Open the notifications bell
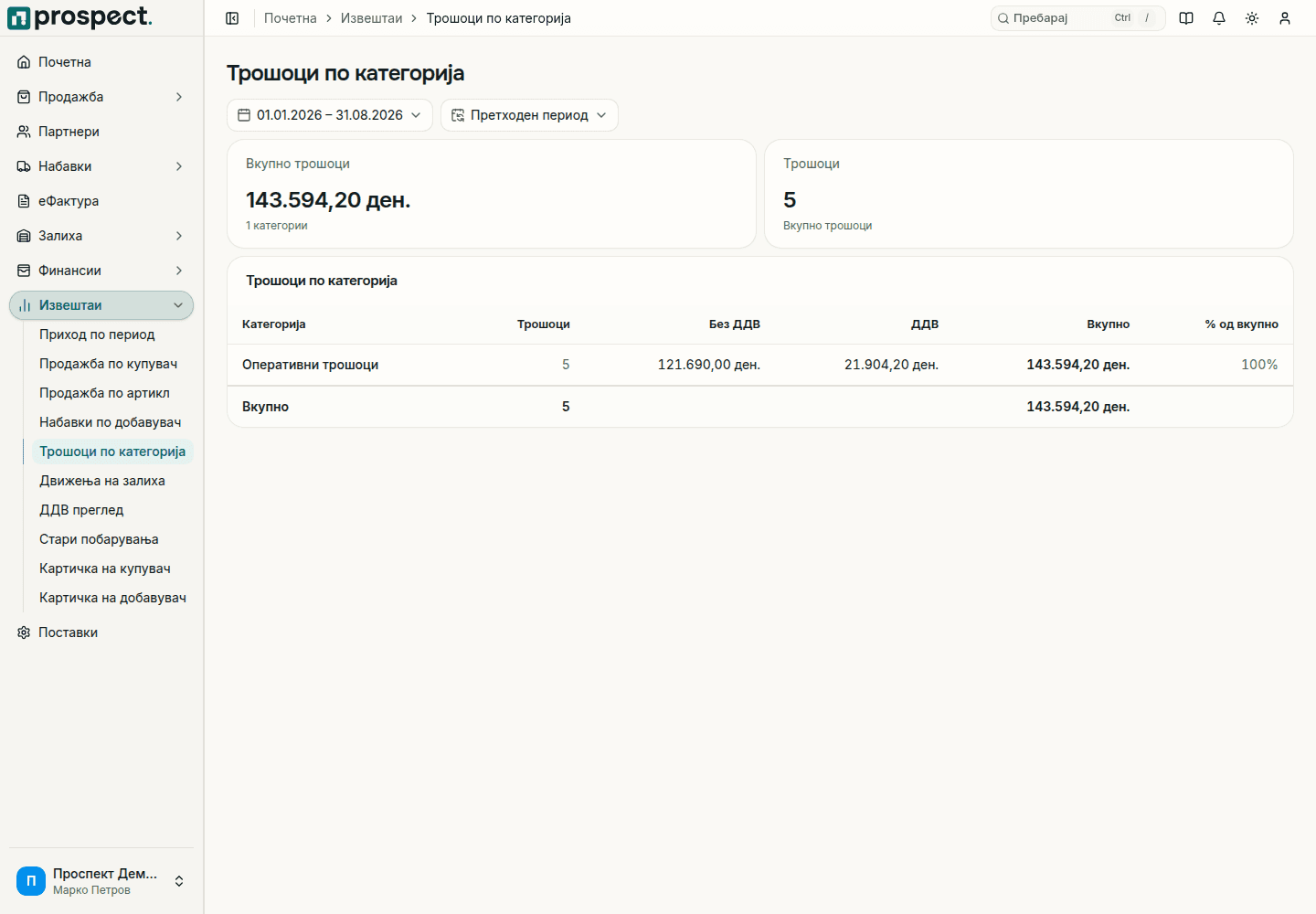 click(x=1219, y=18)
